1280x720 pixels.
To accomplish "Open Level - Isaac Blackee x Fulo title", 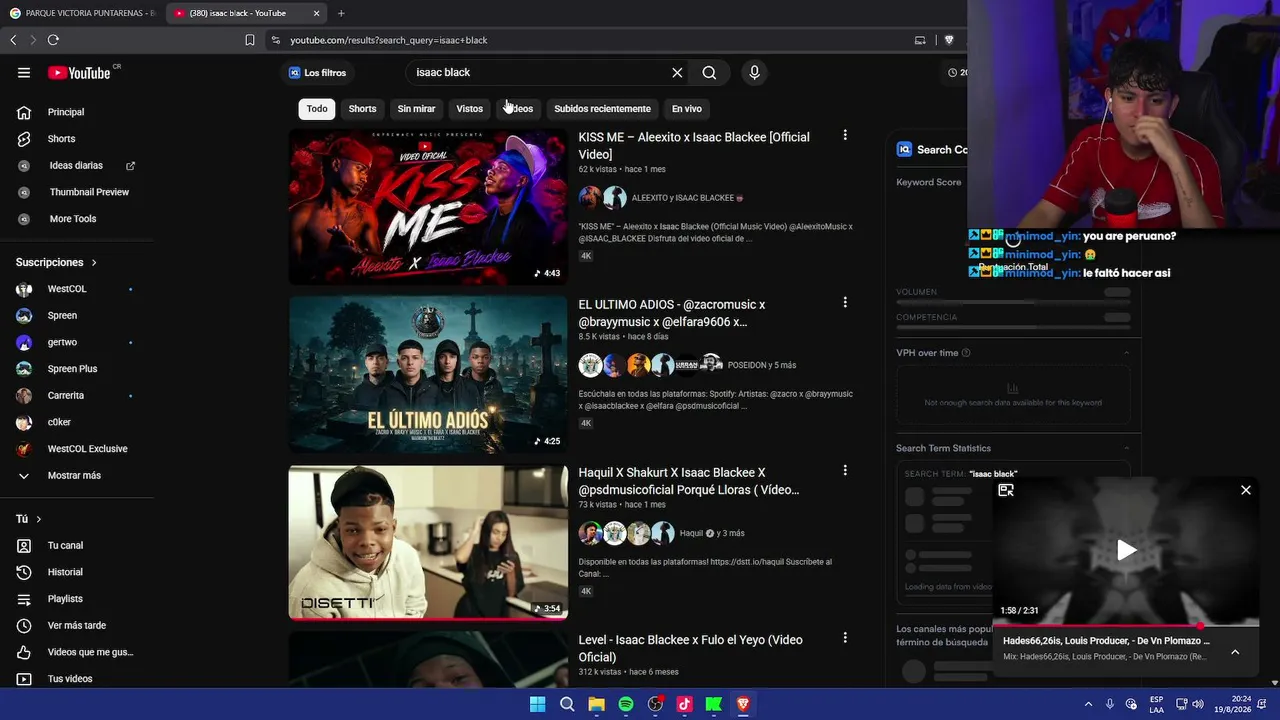I will 690,648.
